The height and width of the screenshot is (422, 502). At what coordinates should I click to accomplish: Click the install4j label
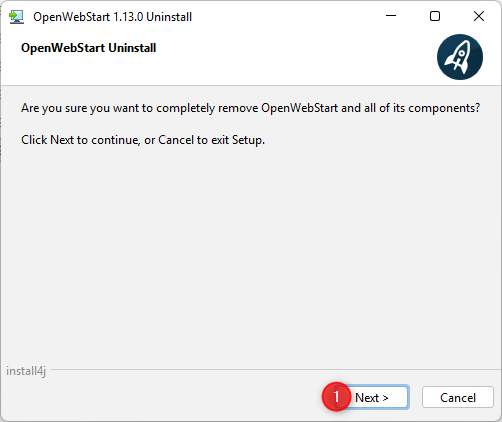click(x=26, y=371)
